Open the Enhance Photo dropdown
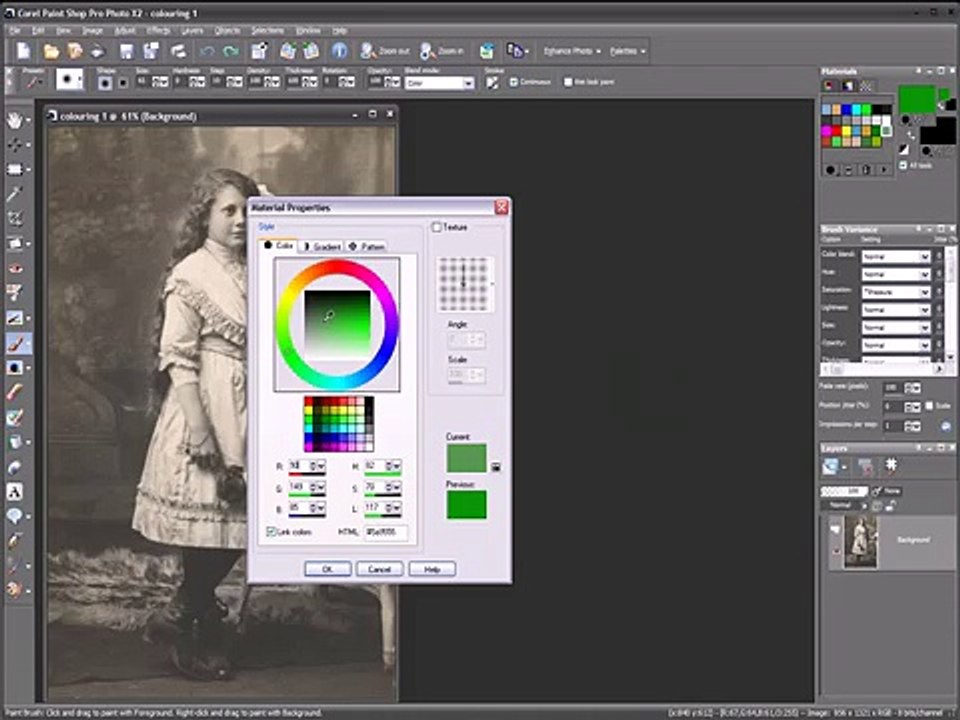Viewport: 960px width, 720px height. [x=572, y=51]
